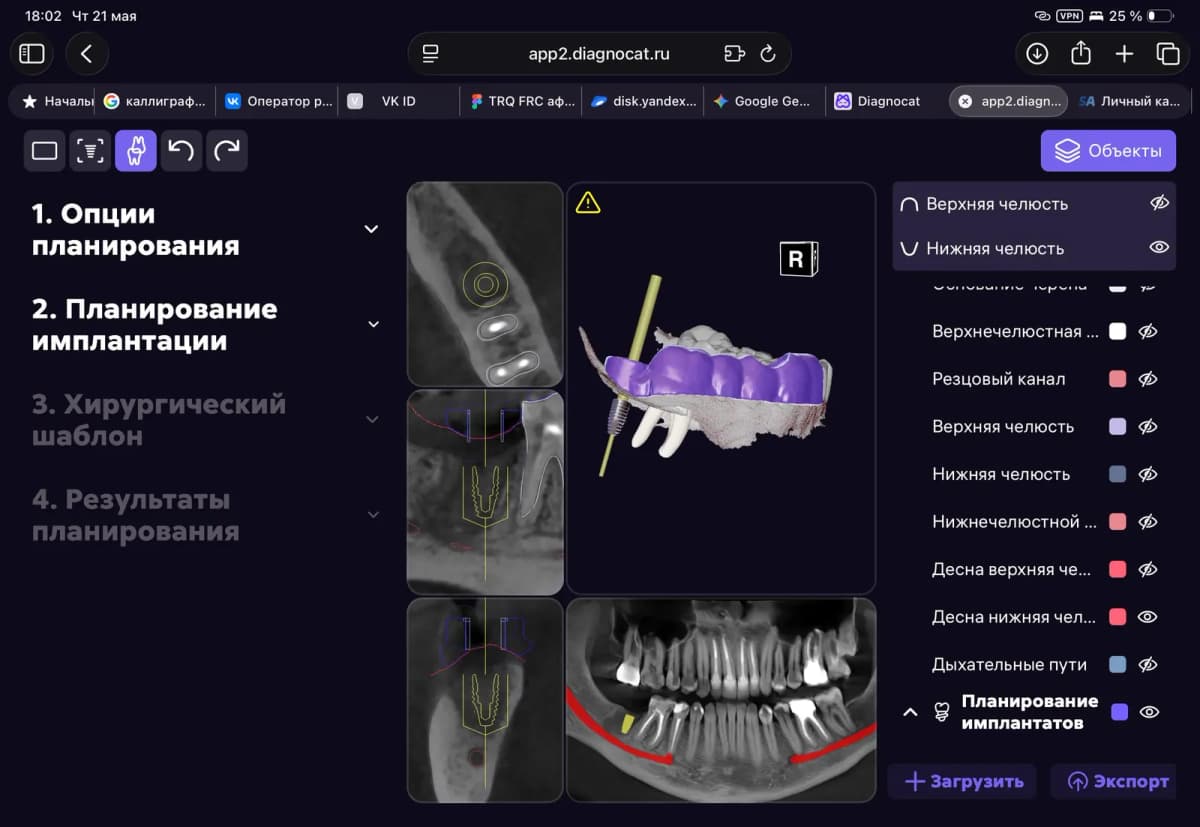
Task: Click the Экспорт button
Action: point(1115,781)
